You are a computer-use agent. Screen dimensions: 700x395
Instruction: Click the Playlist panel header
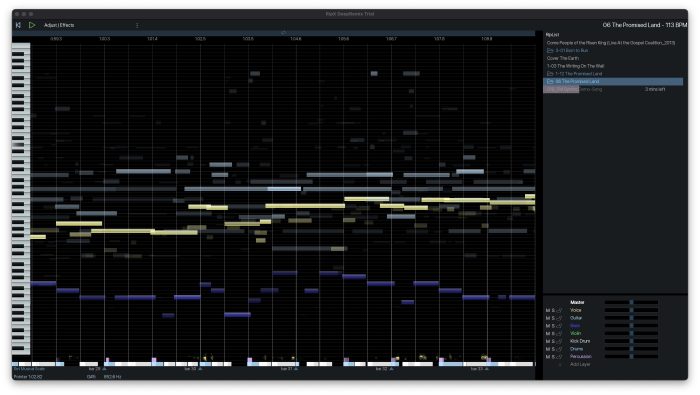(552, 35)
